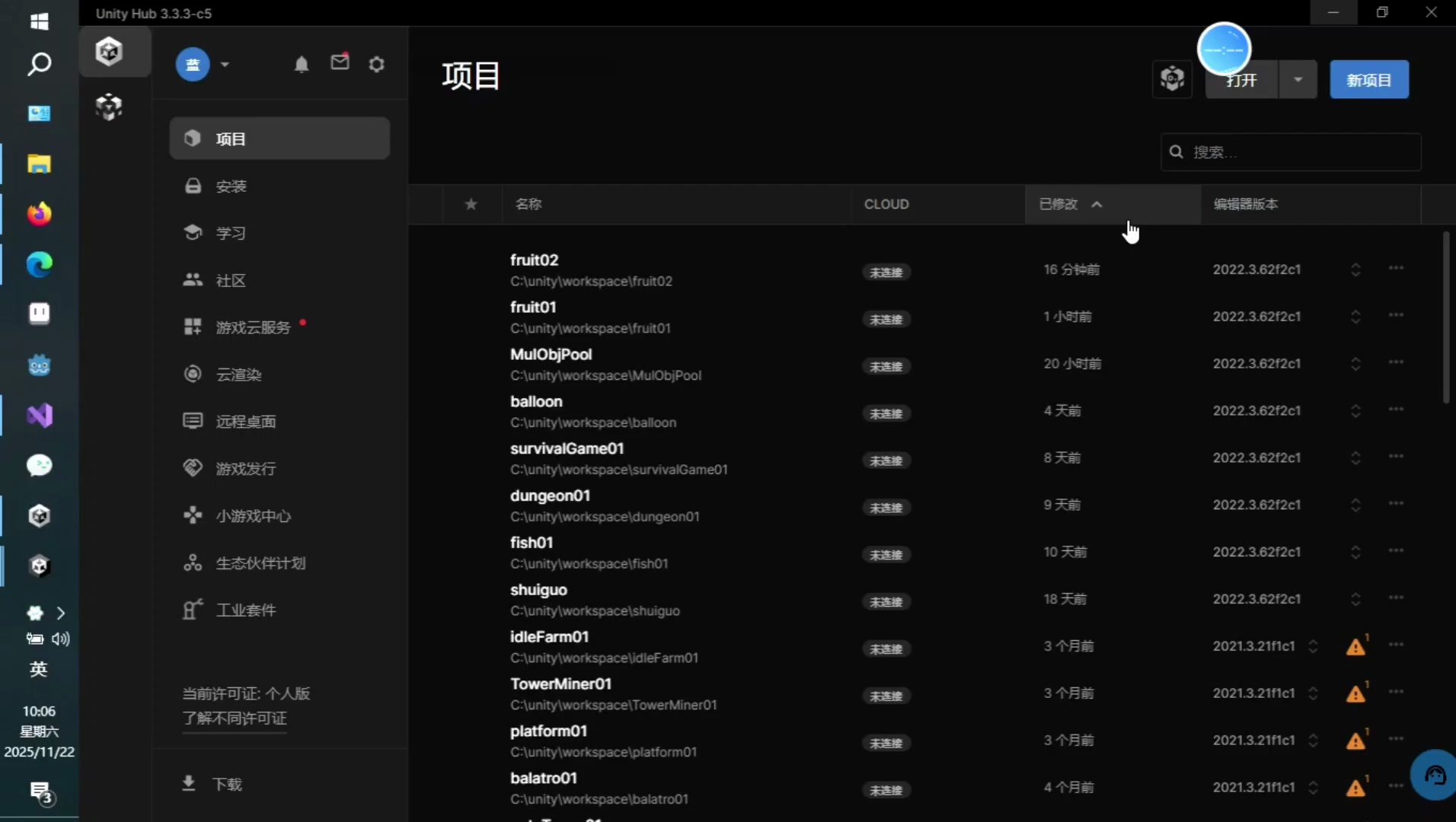Click inside the 搜索 search field

[1292, 152]
